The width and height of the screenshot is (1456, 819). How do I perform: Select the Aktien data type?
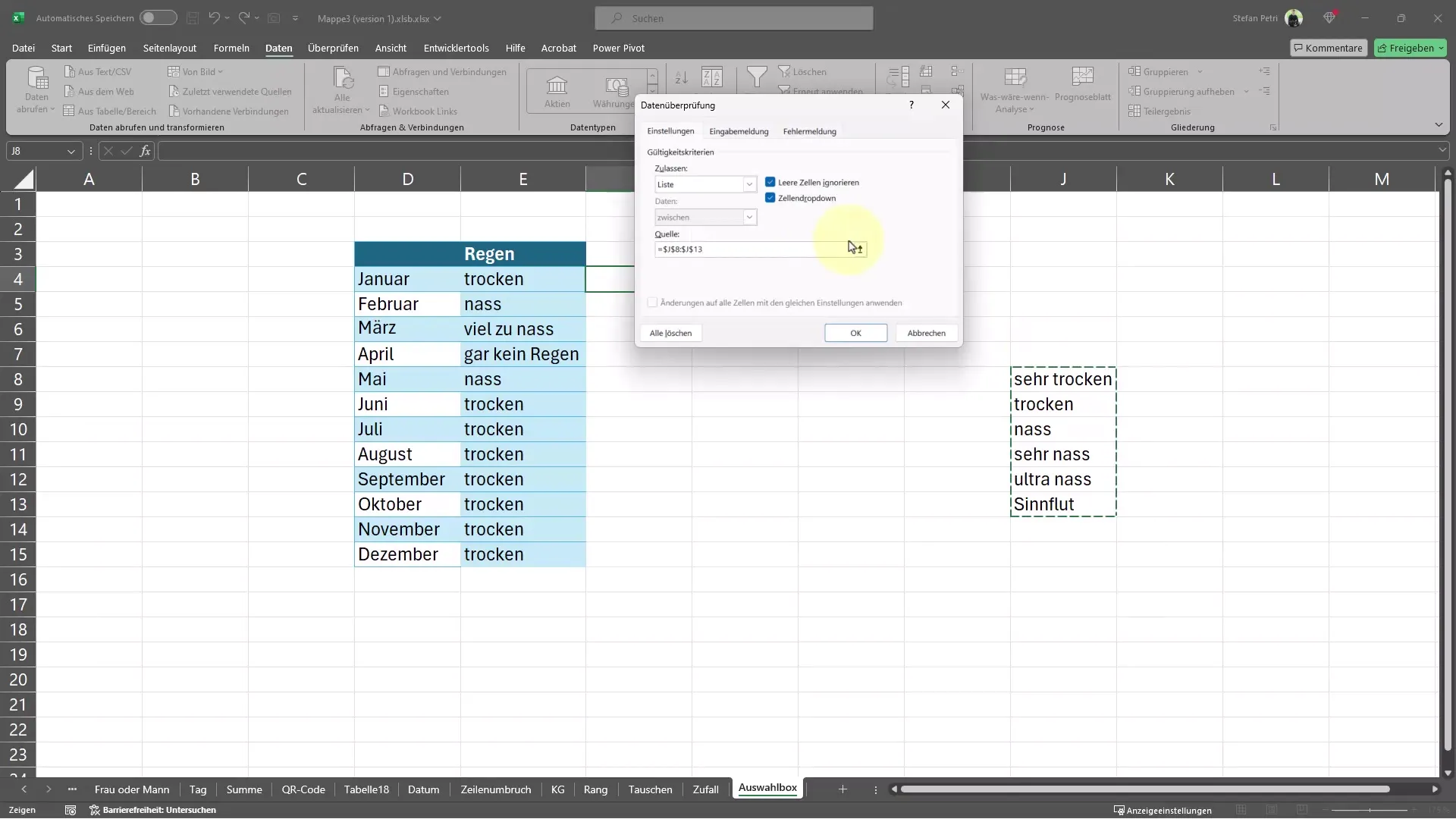click(557, 92)
